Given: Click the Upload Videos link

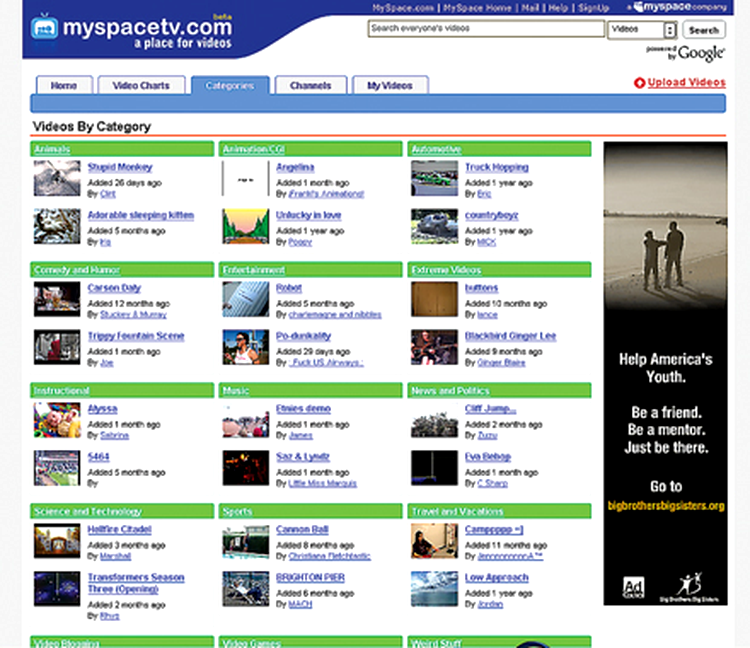Looking at the screenshot, I should (686, 82).
